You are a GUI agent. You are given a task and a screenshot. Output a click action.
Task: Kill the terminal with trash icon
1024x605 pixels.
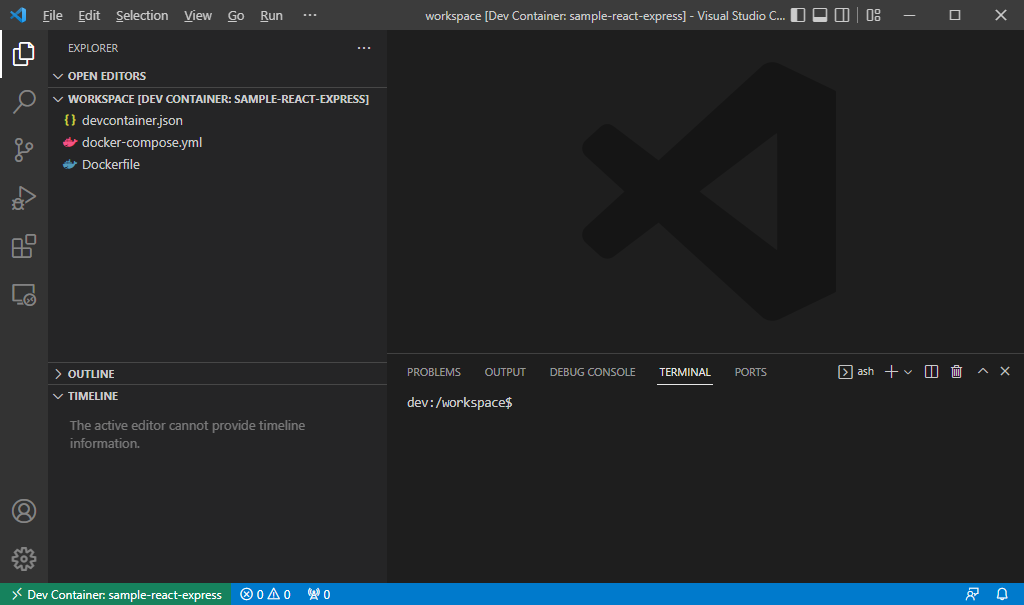[956, 372]
